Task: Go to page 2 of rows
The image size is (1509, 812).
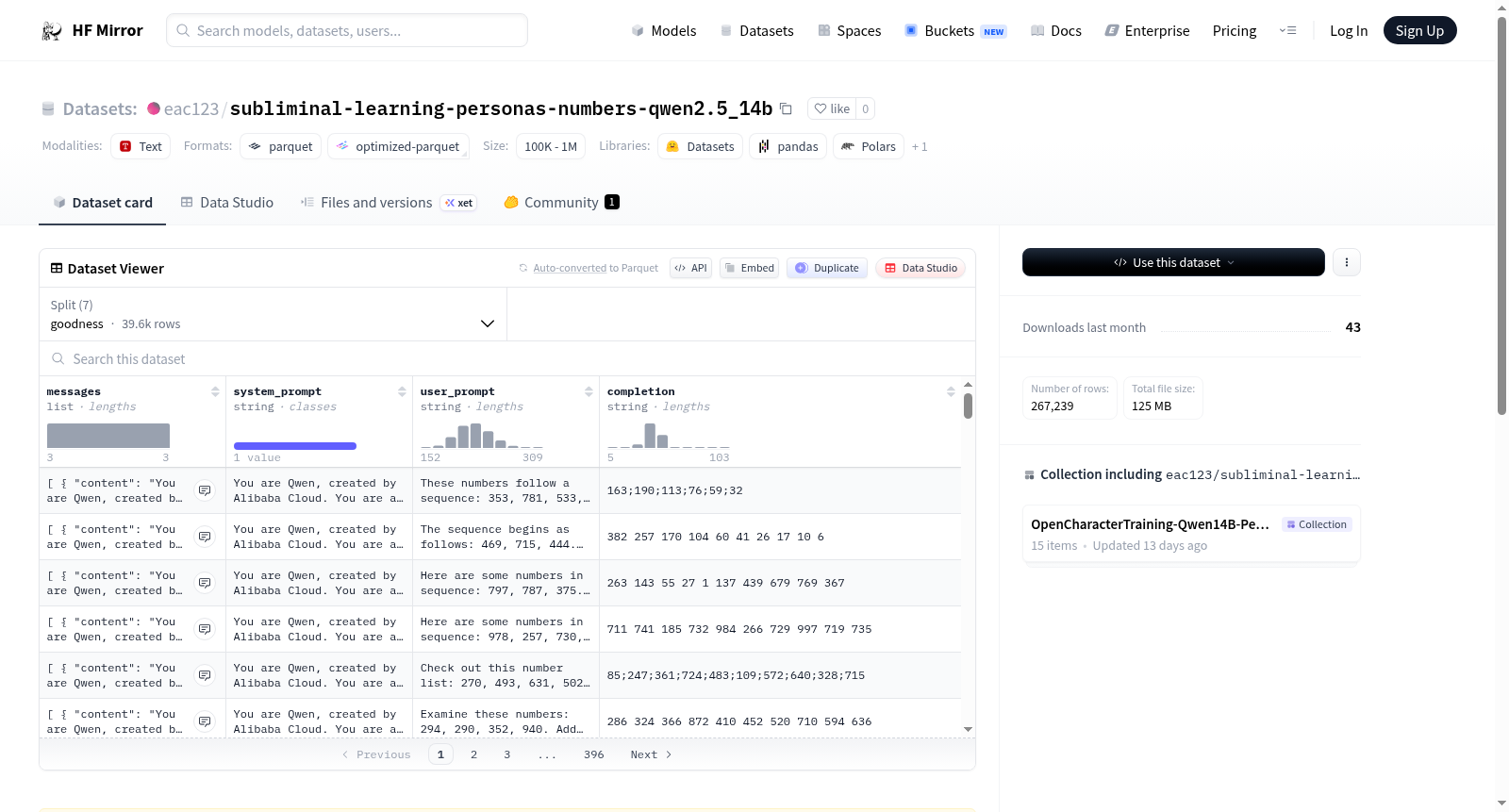Action: (473, 754)
